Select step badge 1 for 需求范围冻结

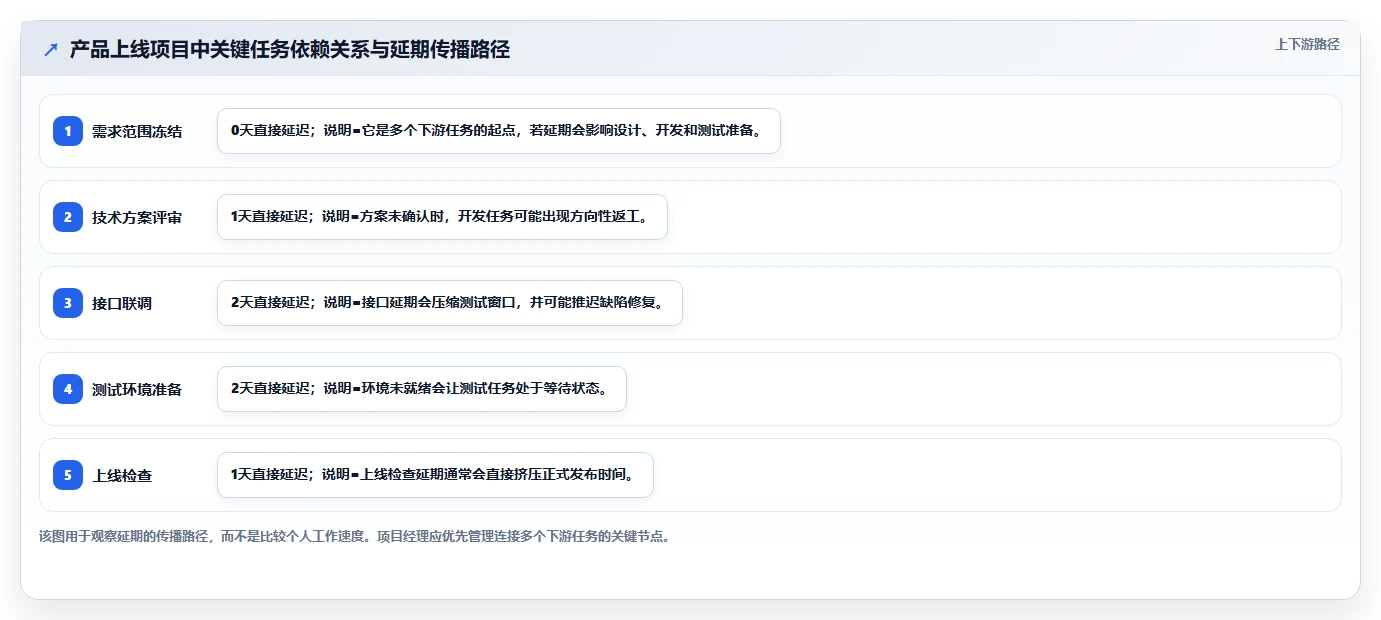tap(68, 131)
